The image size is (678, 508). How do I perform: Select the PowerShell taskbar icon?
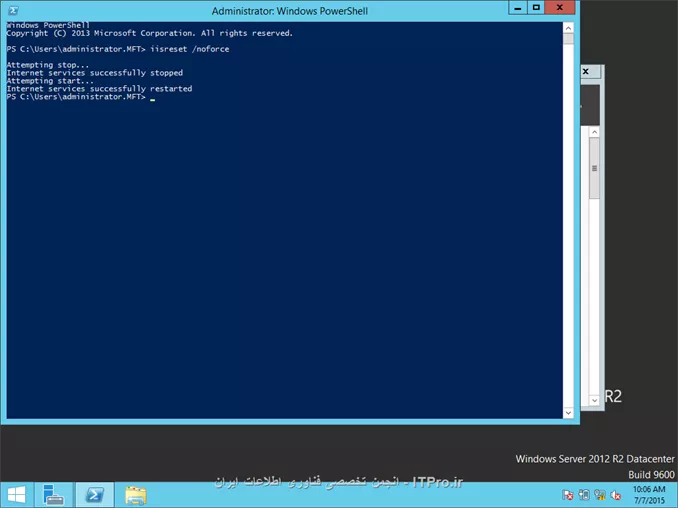click(95, 495)
